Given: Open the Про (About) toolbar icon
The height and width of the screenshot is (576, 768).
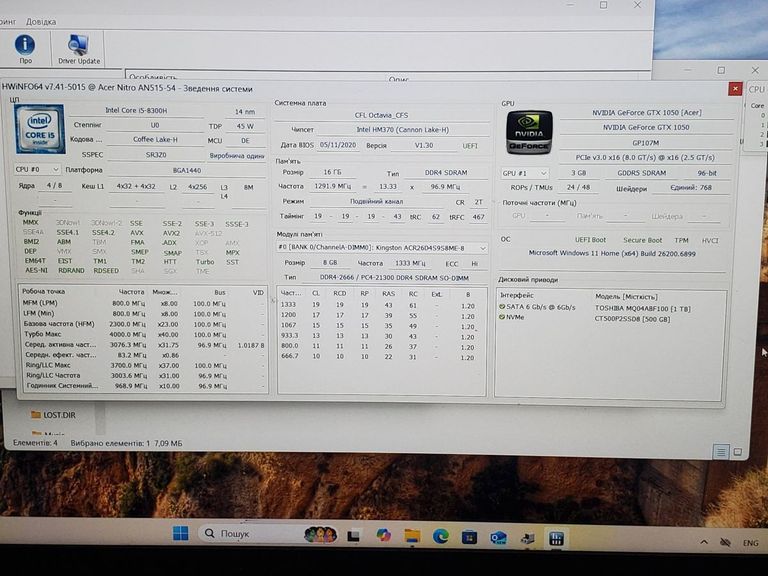Looking at the screenshot, I should pyautogui.click(x=25, y=49).
